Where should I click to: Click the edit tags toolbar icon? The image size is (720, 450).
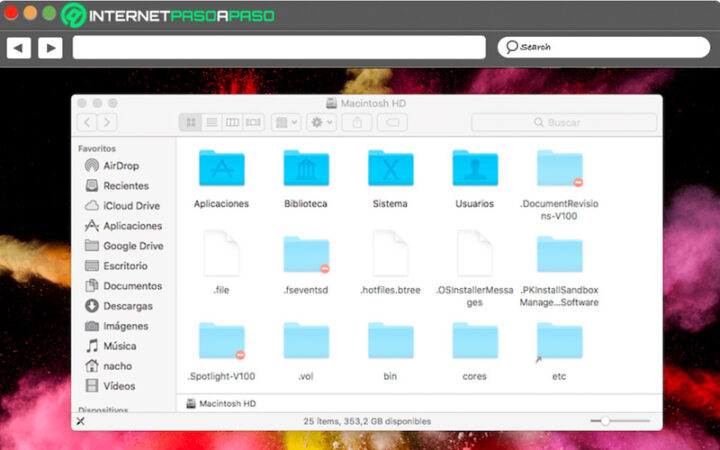[x=394, y=122]
